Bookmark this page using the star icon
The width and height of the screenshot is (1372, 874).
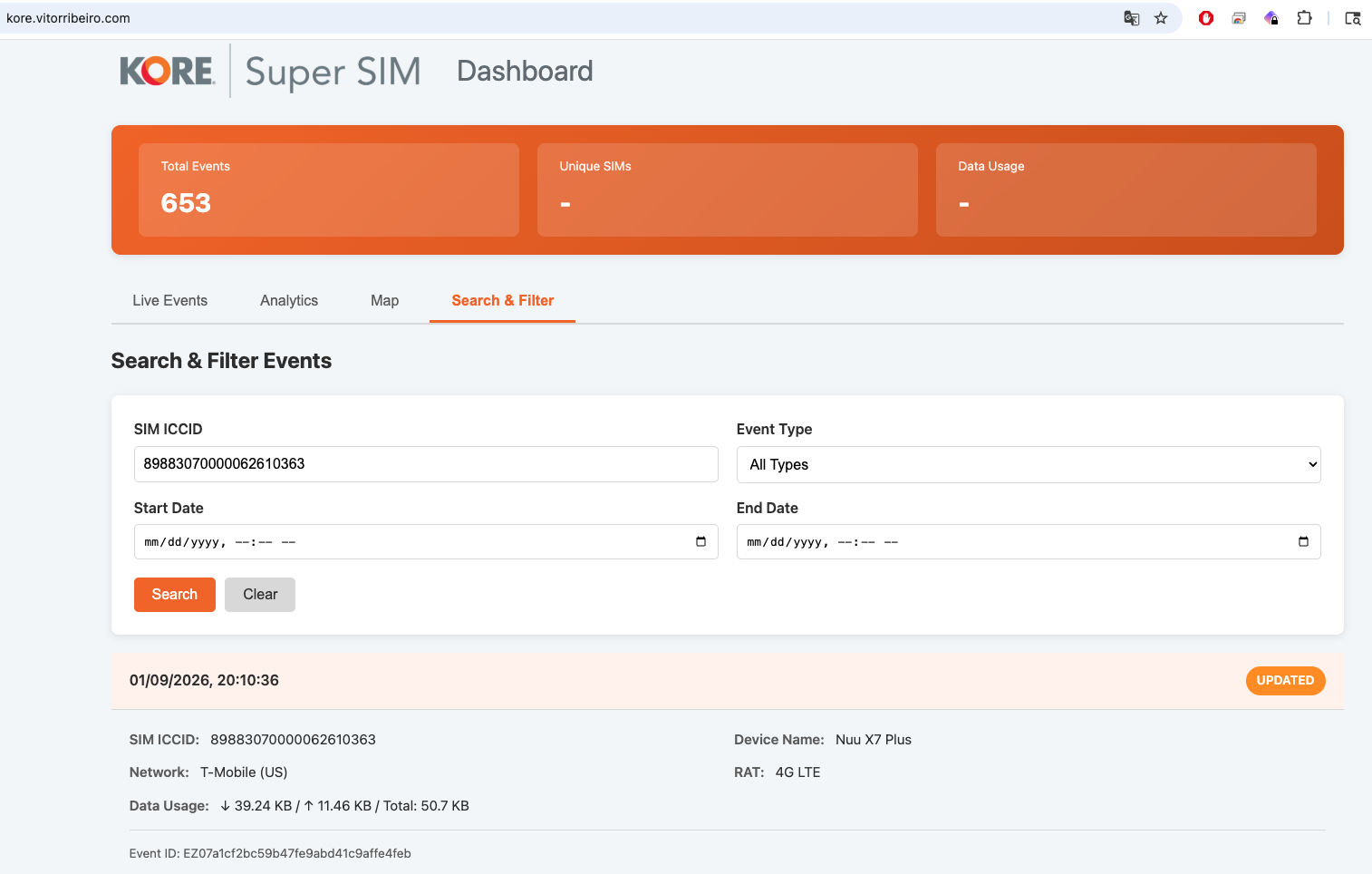click(1161, 18)
